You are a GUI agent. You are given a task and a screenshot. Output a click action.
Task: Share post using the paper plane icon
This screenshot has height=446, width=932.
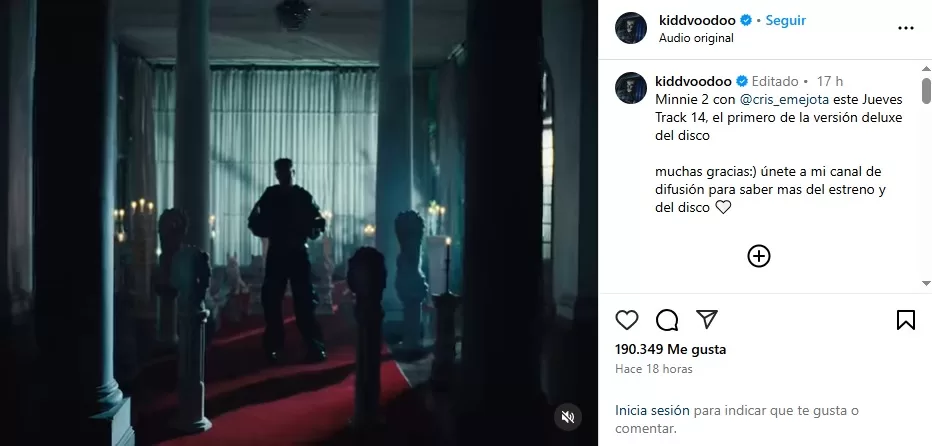[707, 319]
